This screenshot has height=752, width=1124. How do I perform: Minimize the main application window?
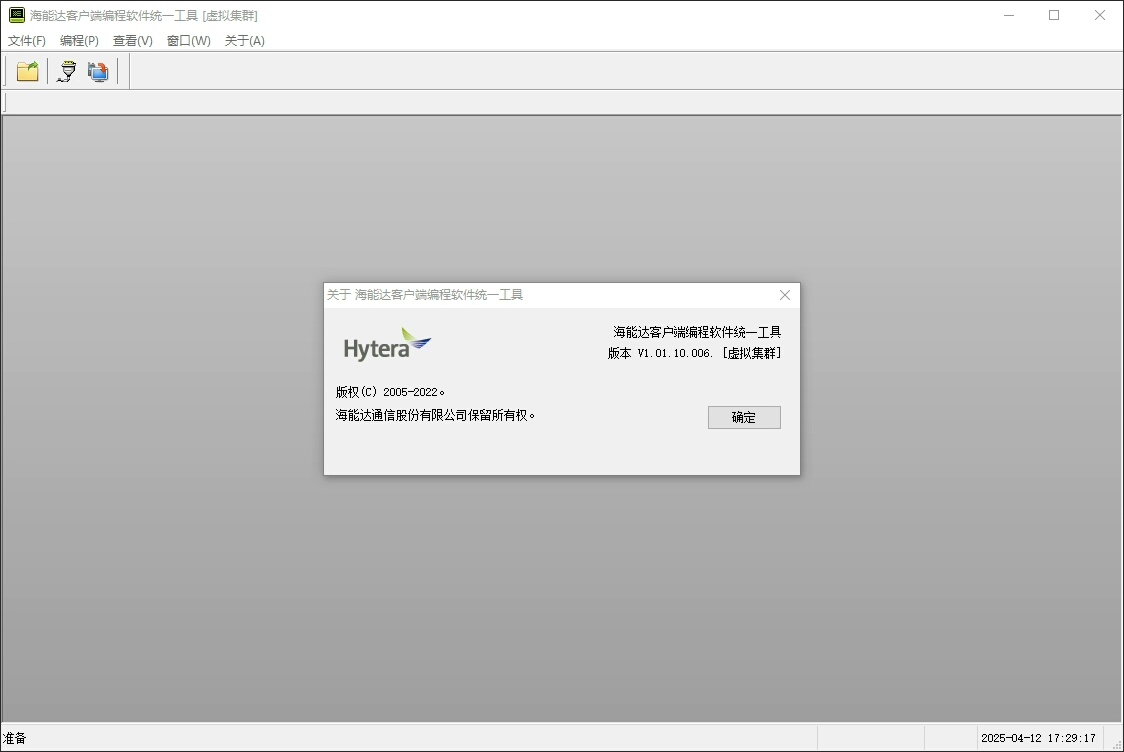click(1009, 15)
